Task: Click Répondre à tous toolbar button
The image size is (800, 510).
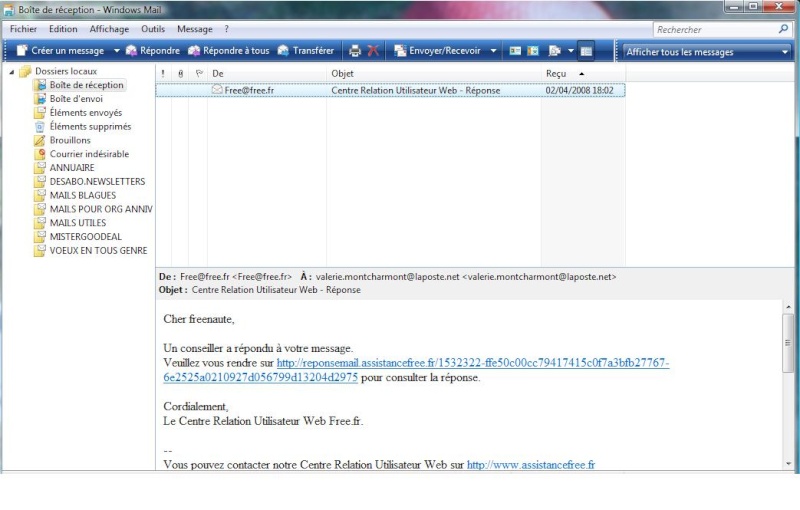Action: click(x=229, y=50)
